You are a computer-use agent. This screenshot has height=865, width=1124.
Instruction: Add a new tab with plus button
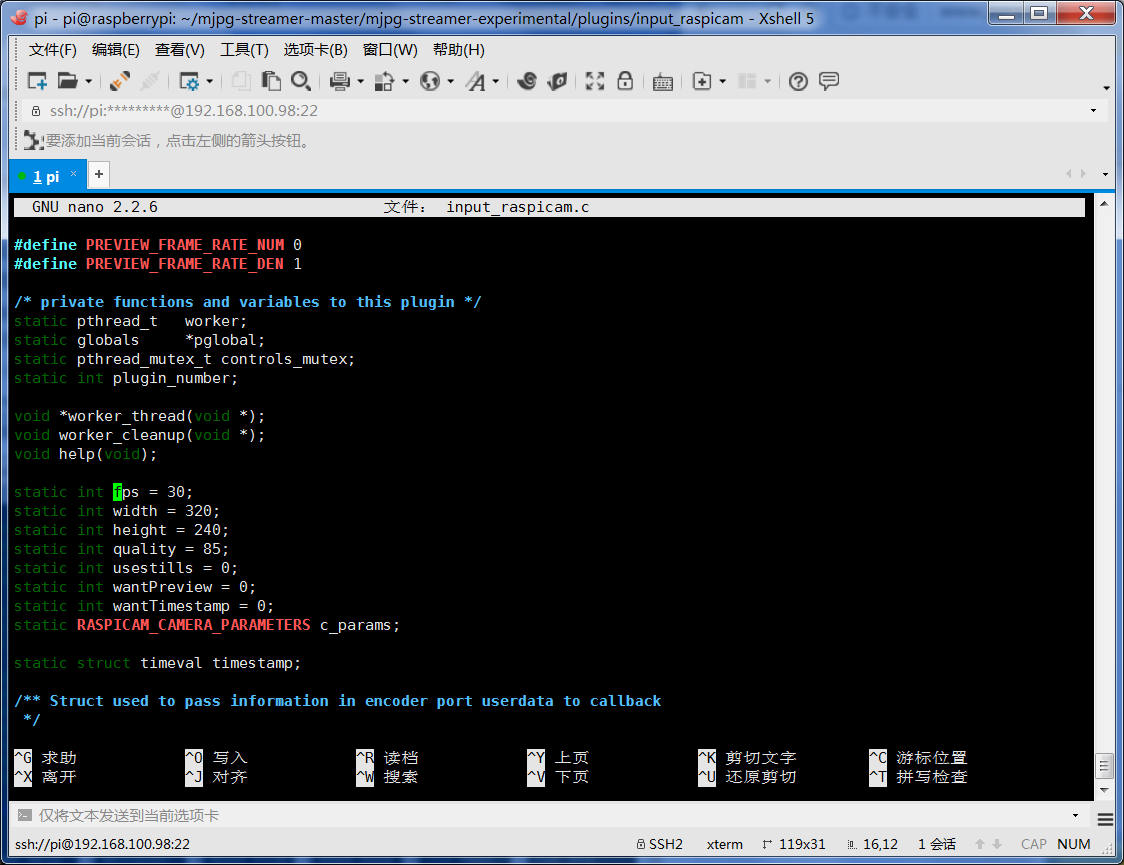coord(99,174)
